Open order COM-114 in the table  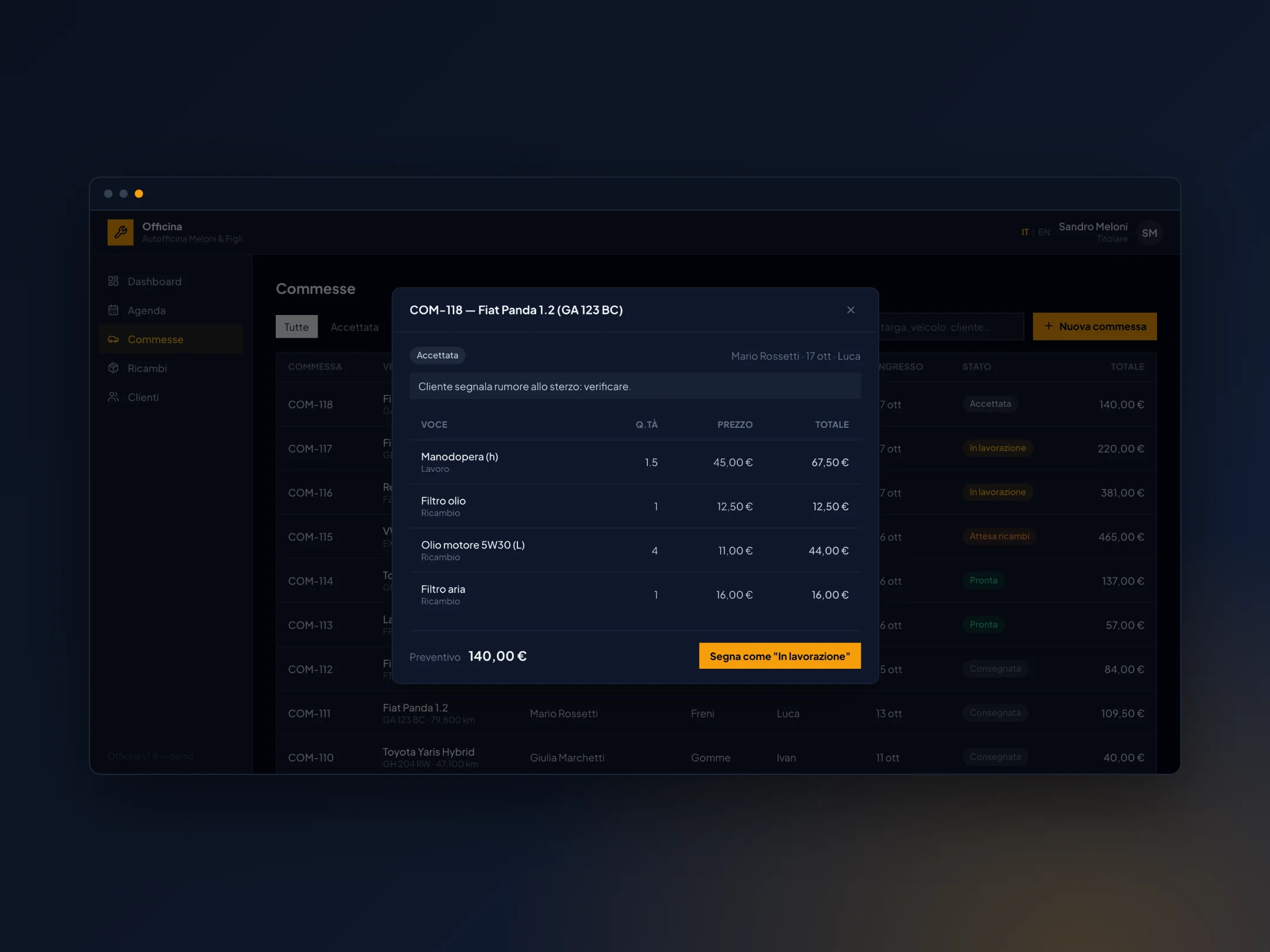(x=310, y=581)
